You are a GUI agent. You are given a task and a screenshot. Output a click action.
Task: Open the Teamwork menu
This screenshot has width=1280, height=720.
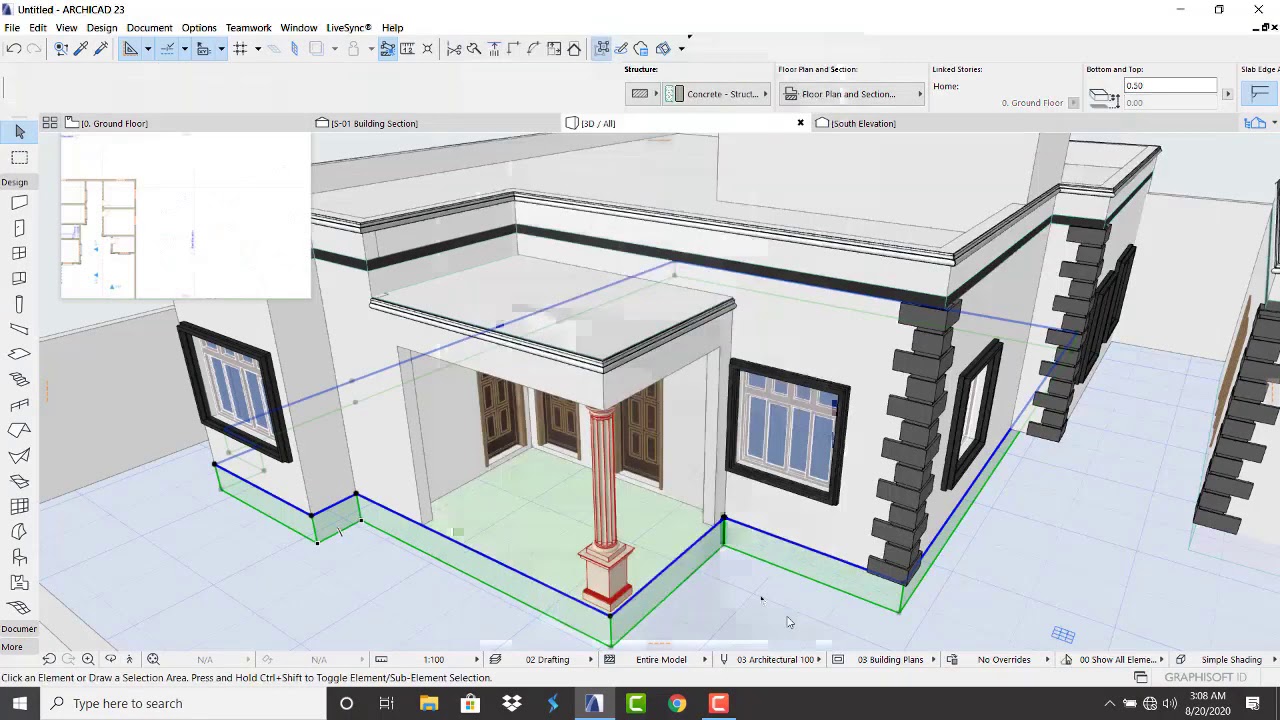[248, 28]
